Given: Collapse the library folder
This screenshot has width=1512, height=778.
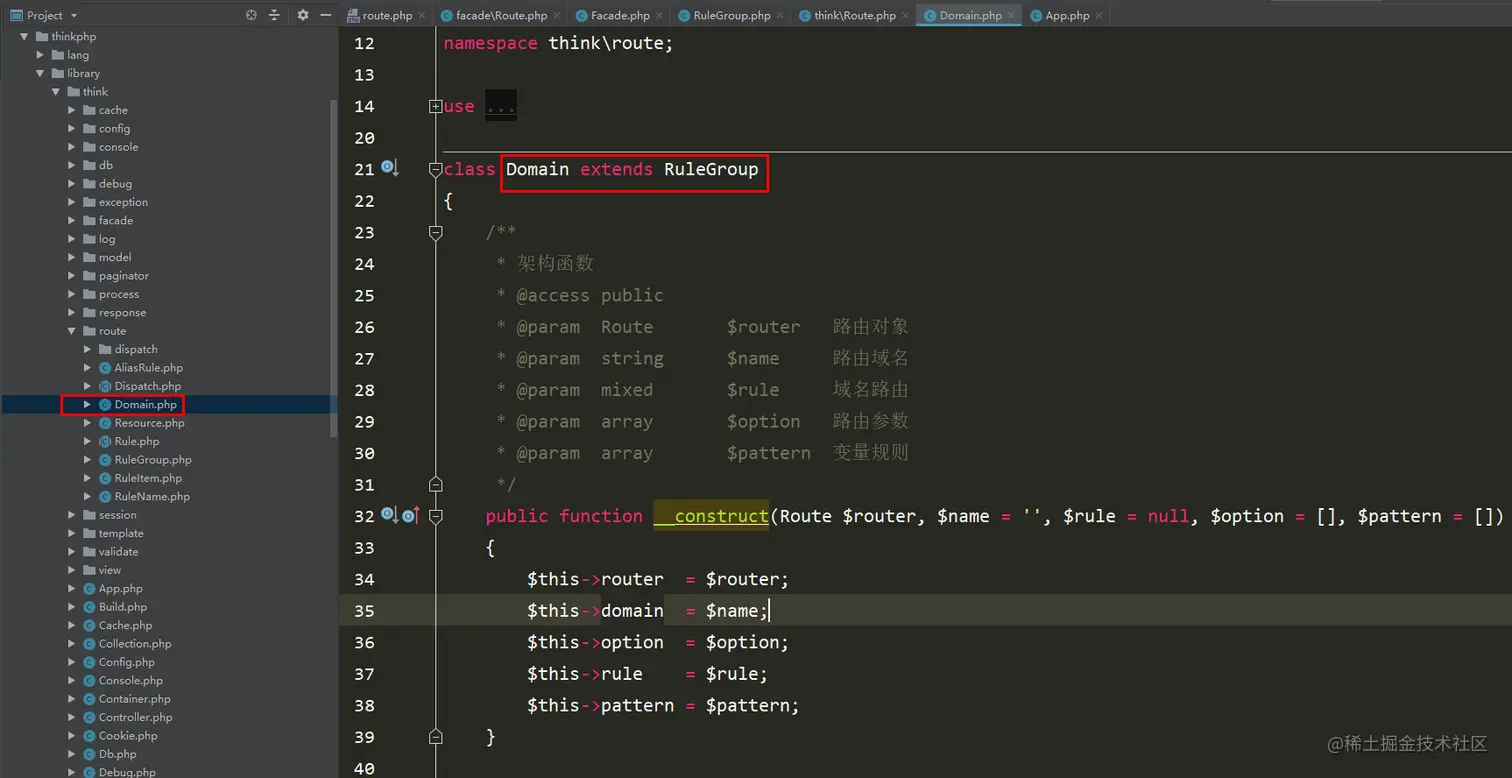Looking at the screenshot, I should [40, 73].
